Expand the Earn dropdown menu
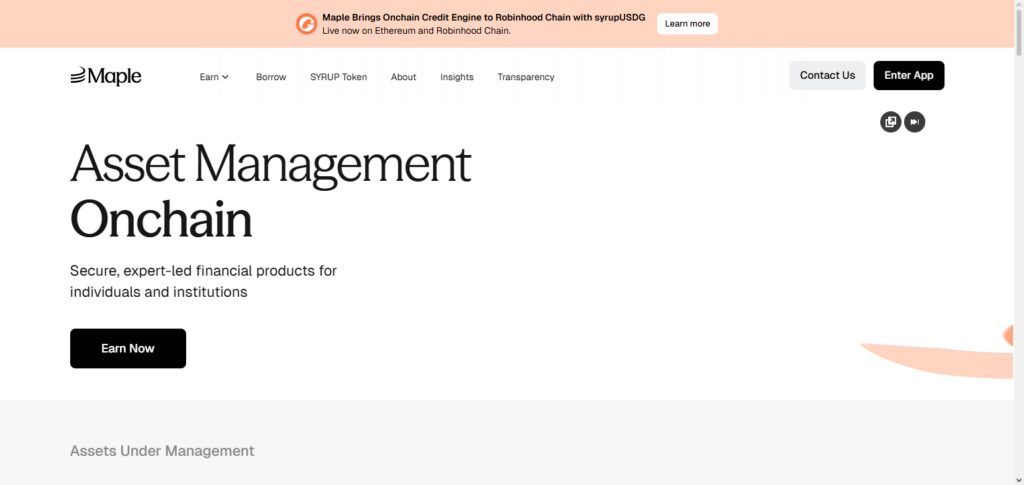1024x485 pixels. coord(214,77)
